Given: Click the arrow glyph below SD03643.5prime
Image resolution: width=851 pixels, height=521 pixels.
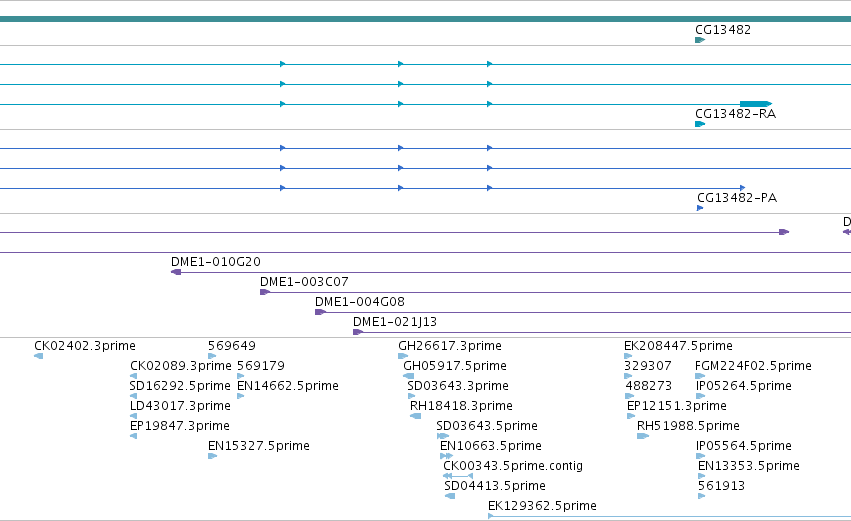Looking at the screenshot, I should [443, 436].
